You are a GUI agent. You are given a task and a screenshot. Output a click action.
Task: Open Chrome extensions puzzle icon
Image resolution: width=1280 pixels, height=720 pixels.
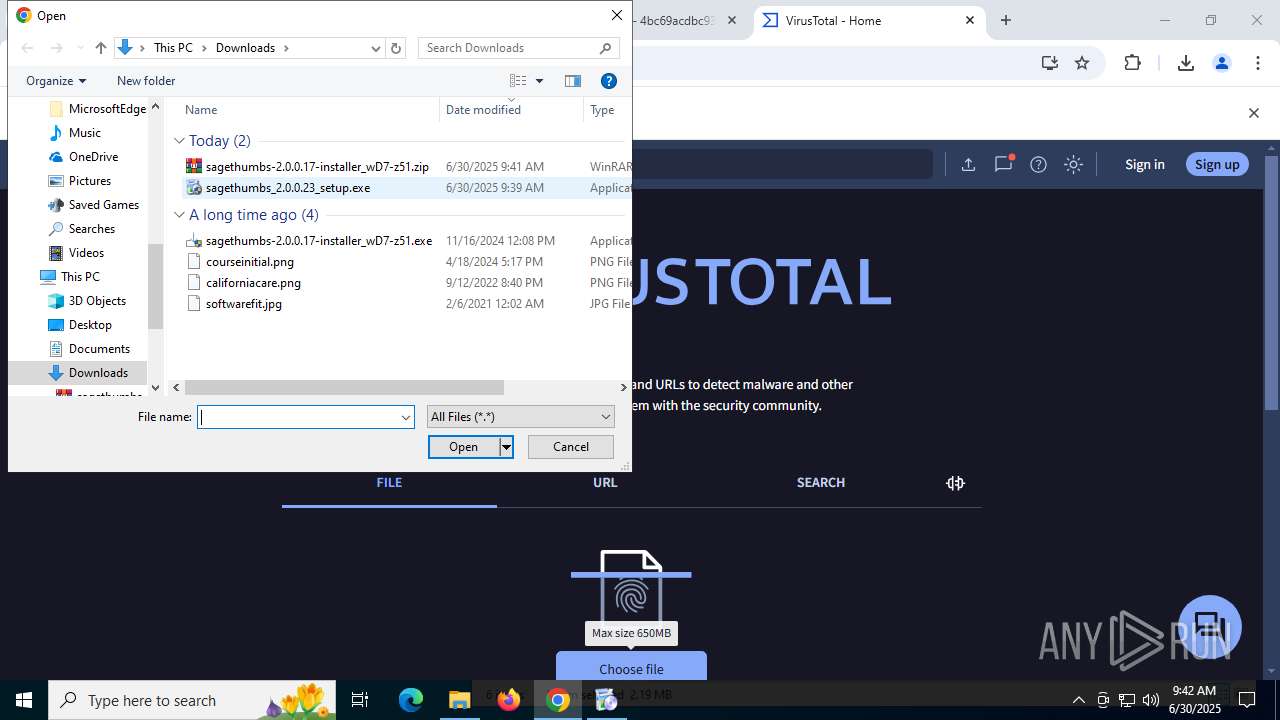coord(1132,63)
